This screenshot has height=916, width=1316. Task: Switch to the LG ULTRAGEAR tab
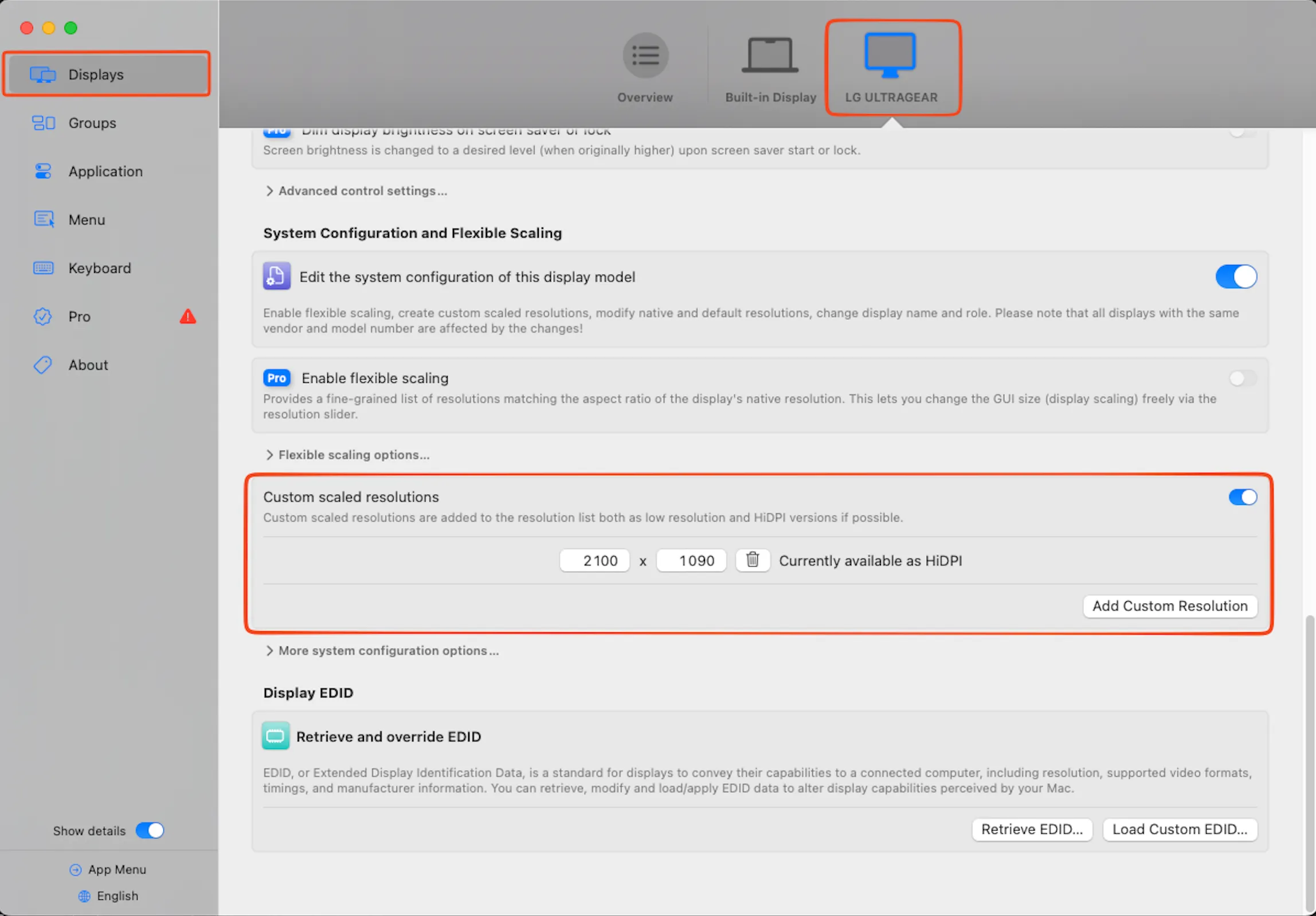click(x=891, y=68)
